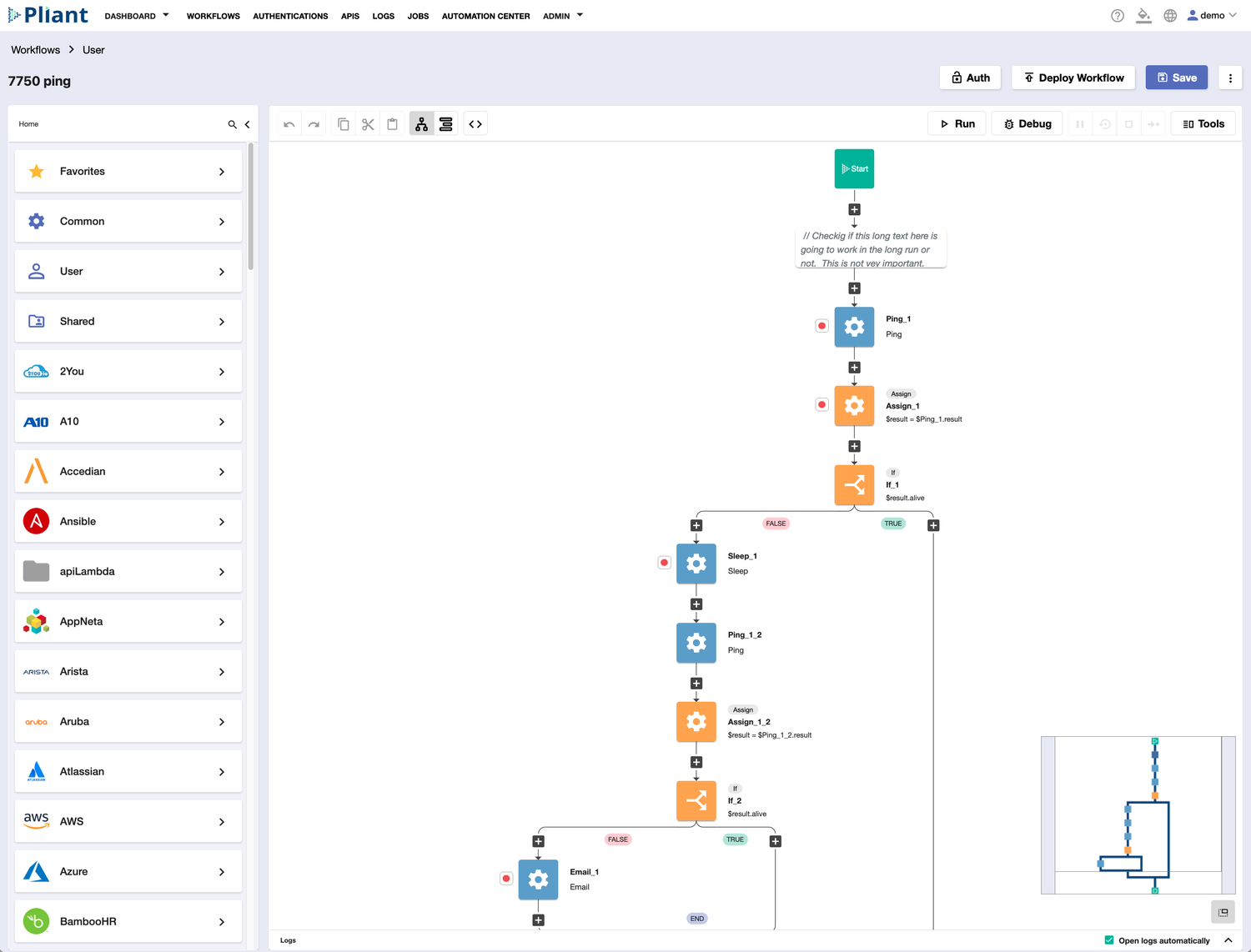Viewport: 1251px width, 952px height.
Task: Open the ADMIN dropdown menu
Action: pos(561,15)
